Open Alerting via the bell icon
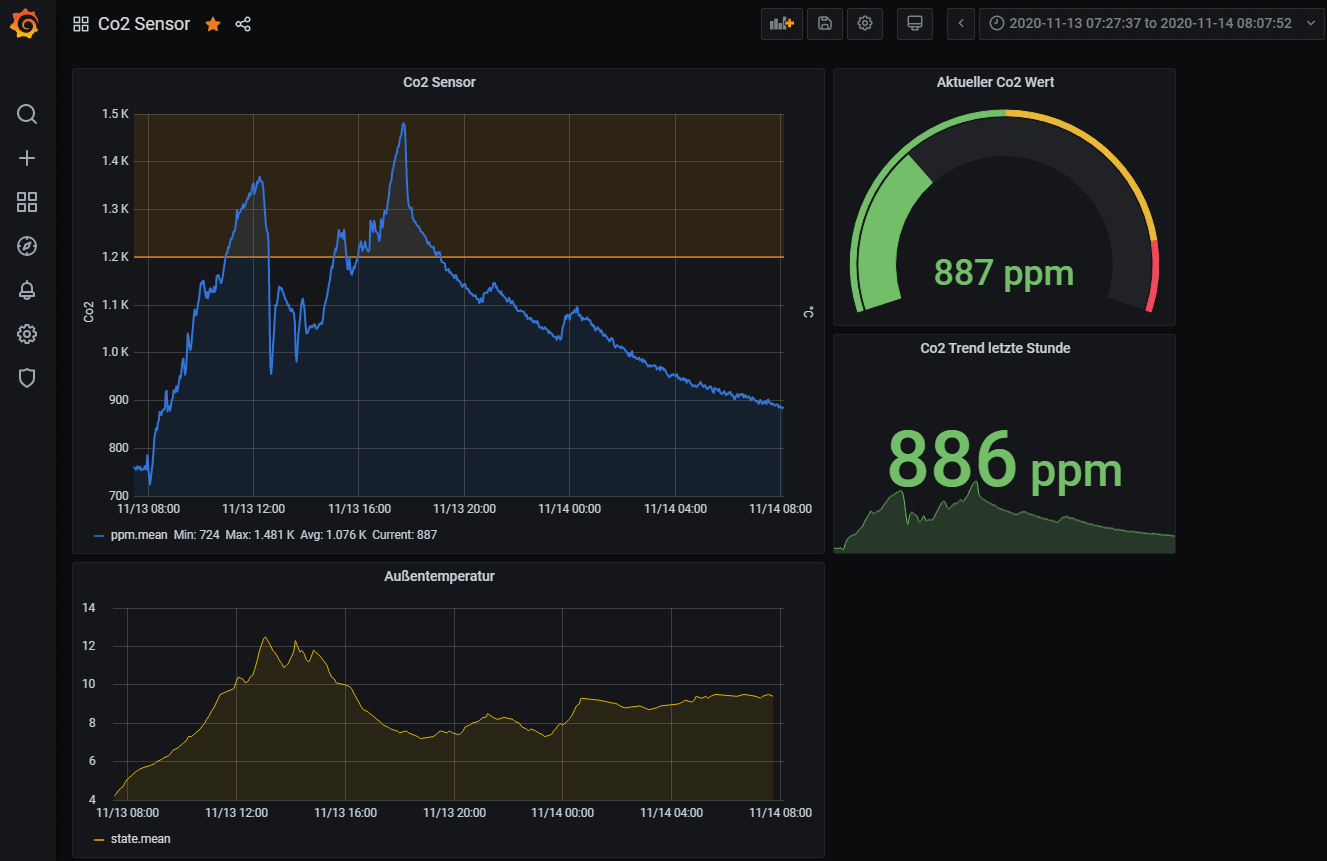Screen dimensions: 1327x861 click(27, 290)
